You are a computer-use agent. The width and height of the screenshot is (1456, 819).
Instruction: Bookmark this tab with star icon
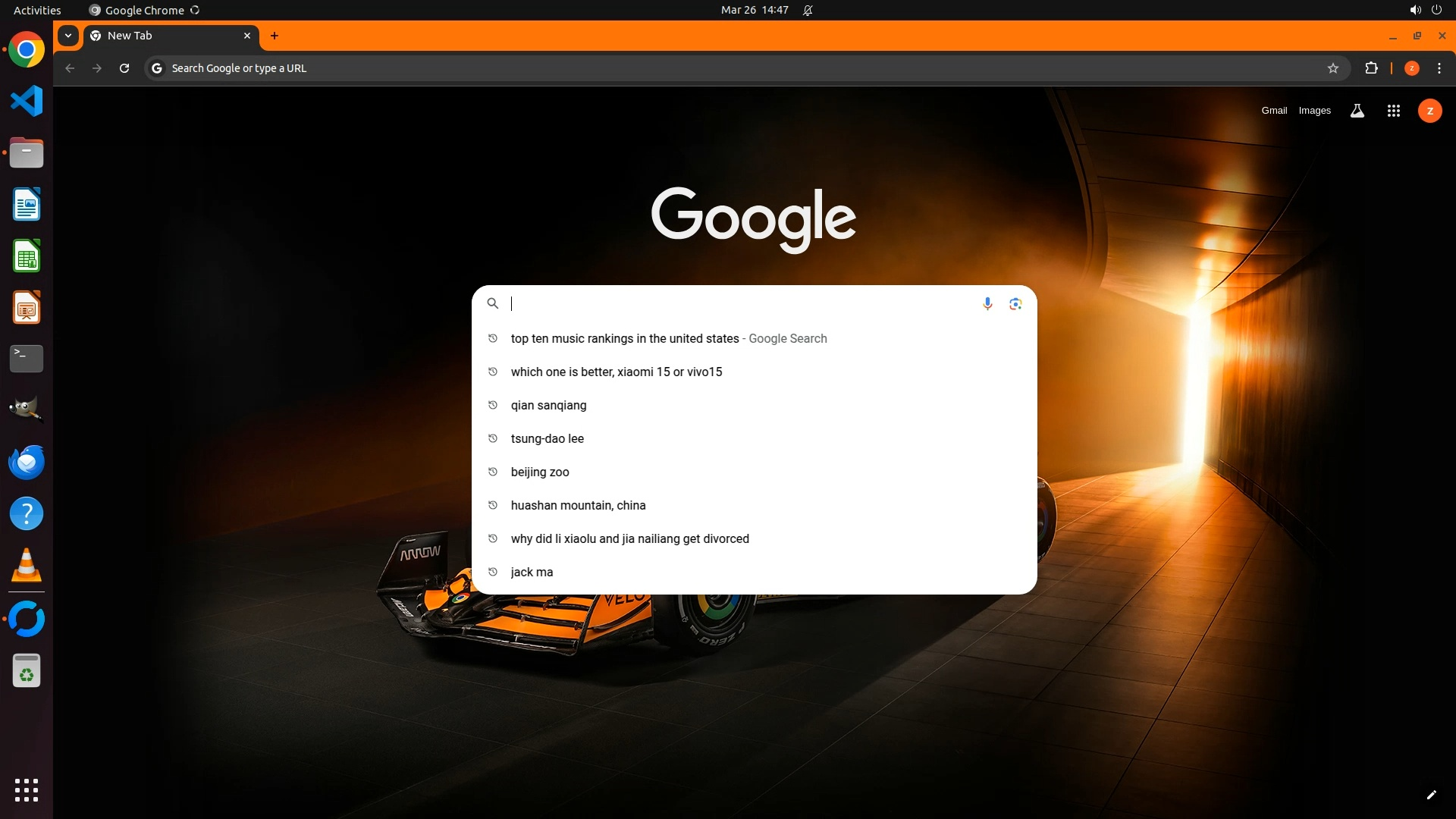[1332, 68]
